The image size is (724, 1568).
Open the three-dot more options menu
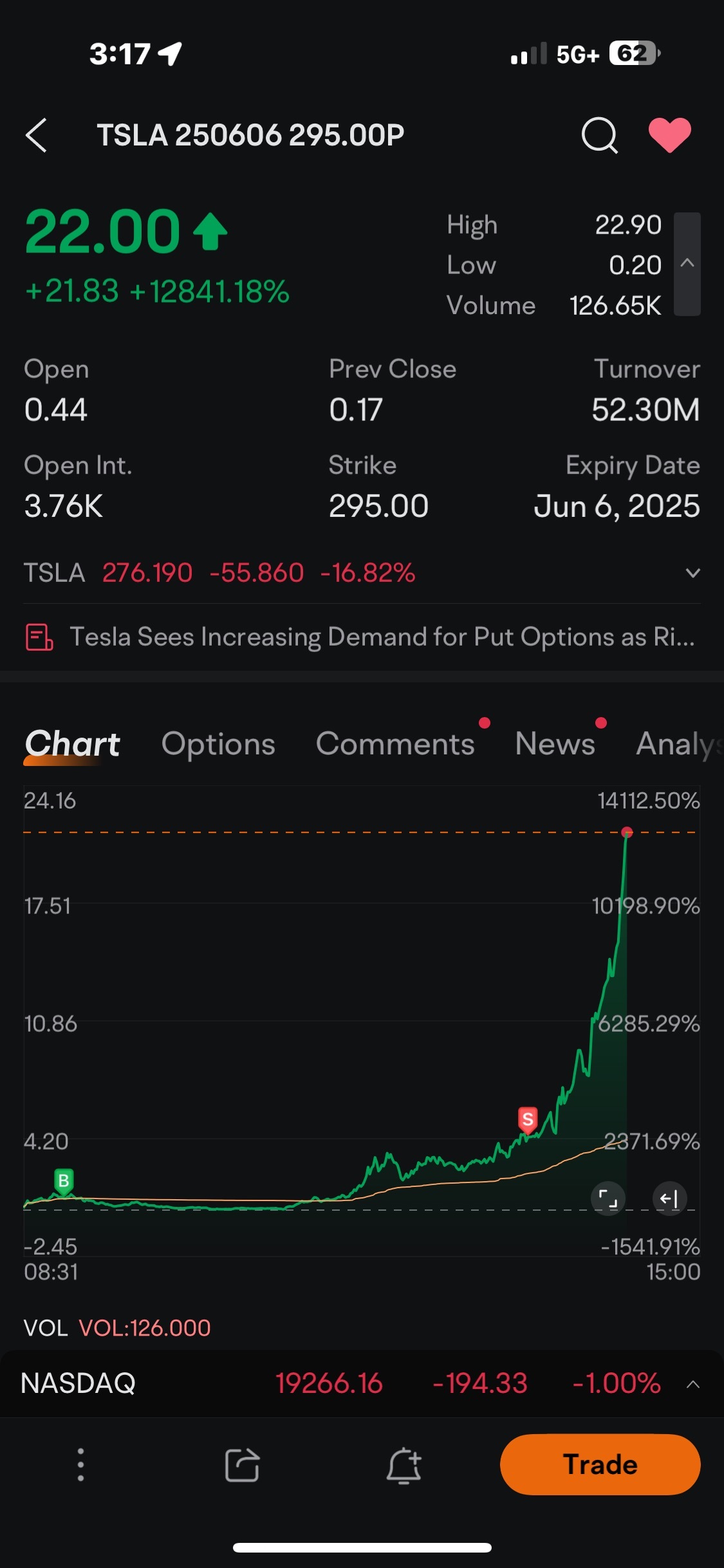[x=80, y=1465]
